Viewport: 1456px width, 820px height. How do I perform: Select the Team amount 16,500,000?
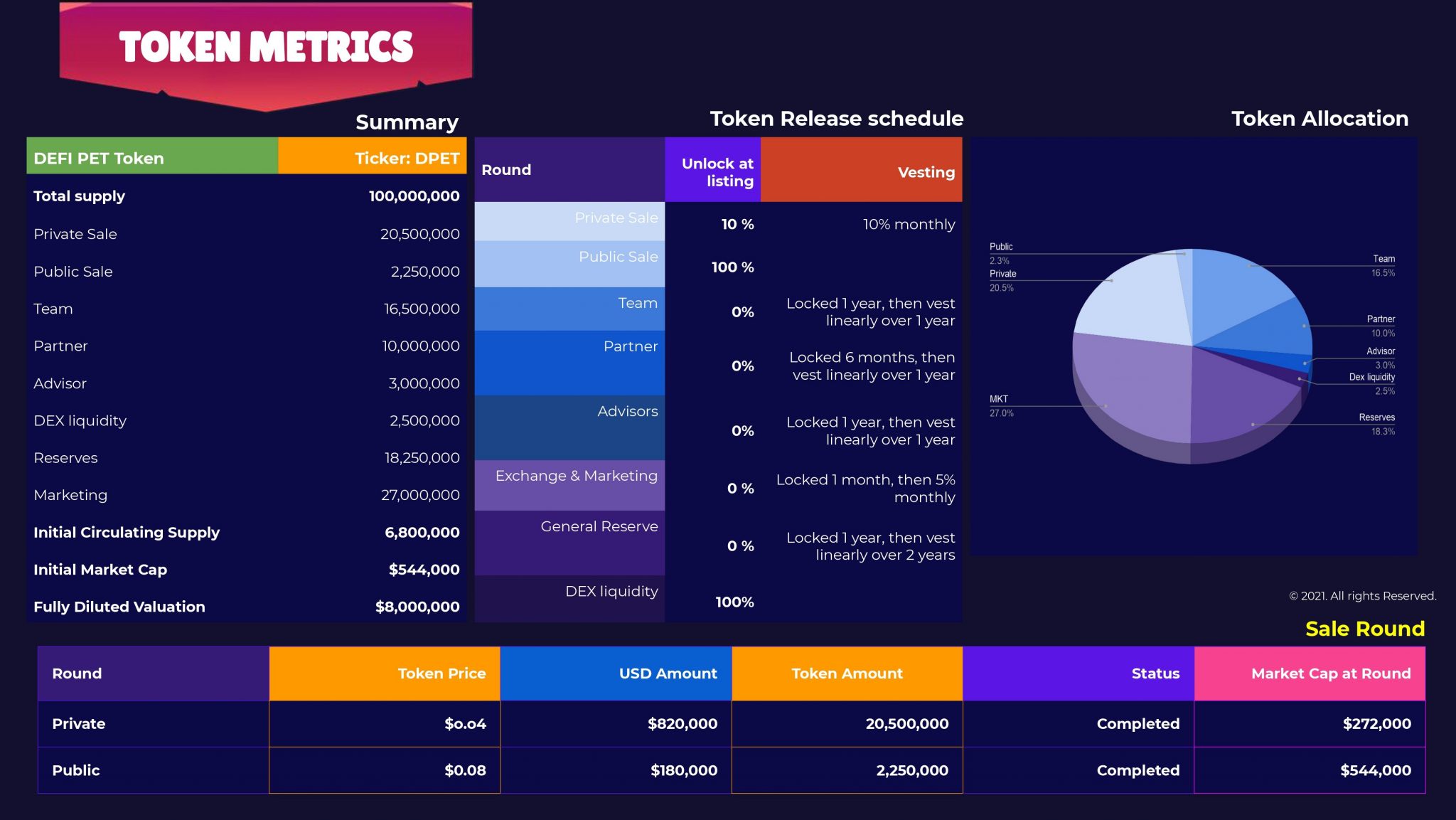pyautogui.click(x=422, y=309)
